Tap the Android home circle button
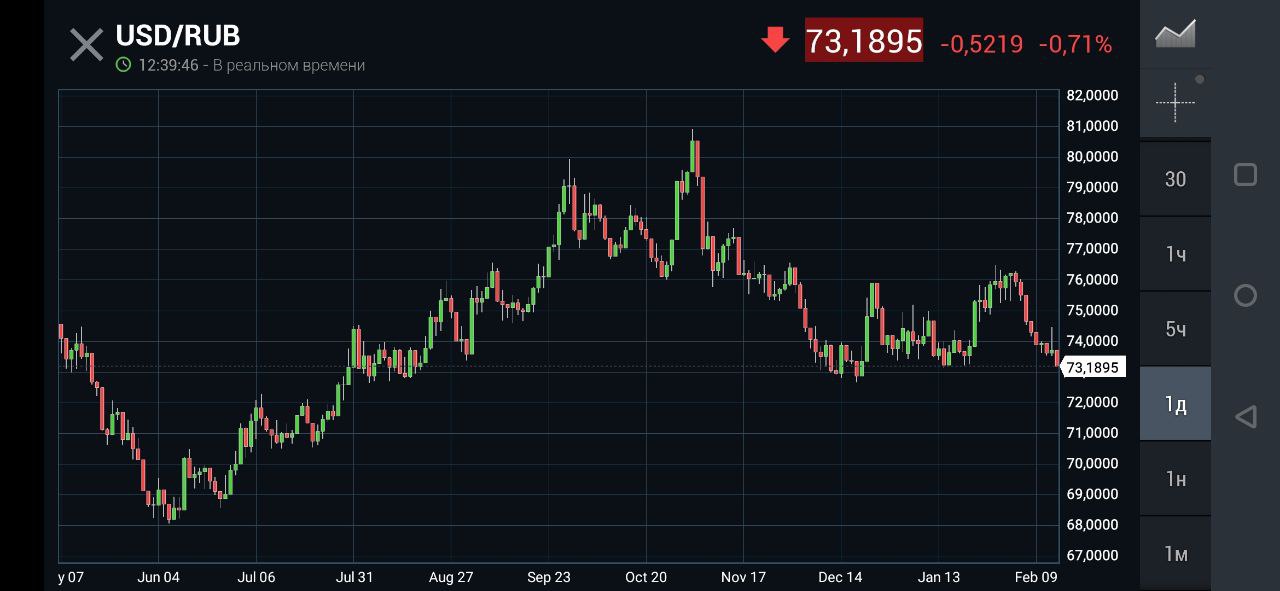This screenshot has height=591, width=1280. [x=1245, y=295]
